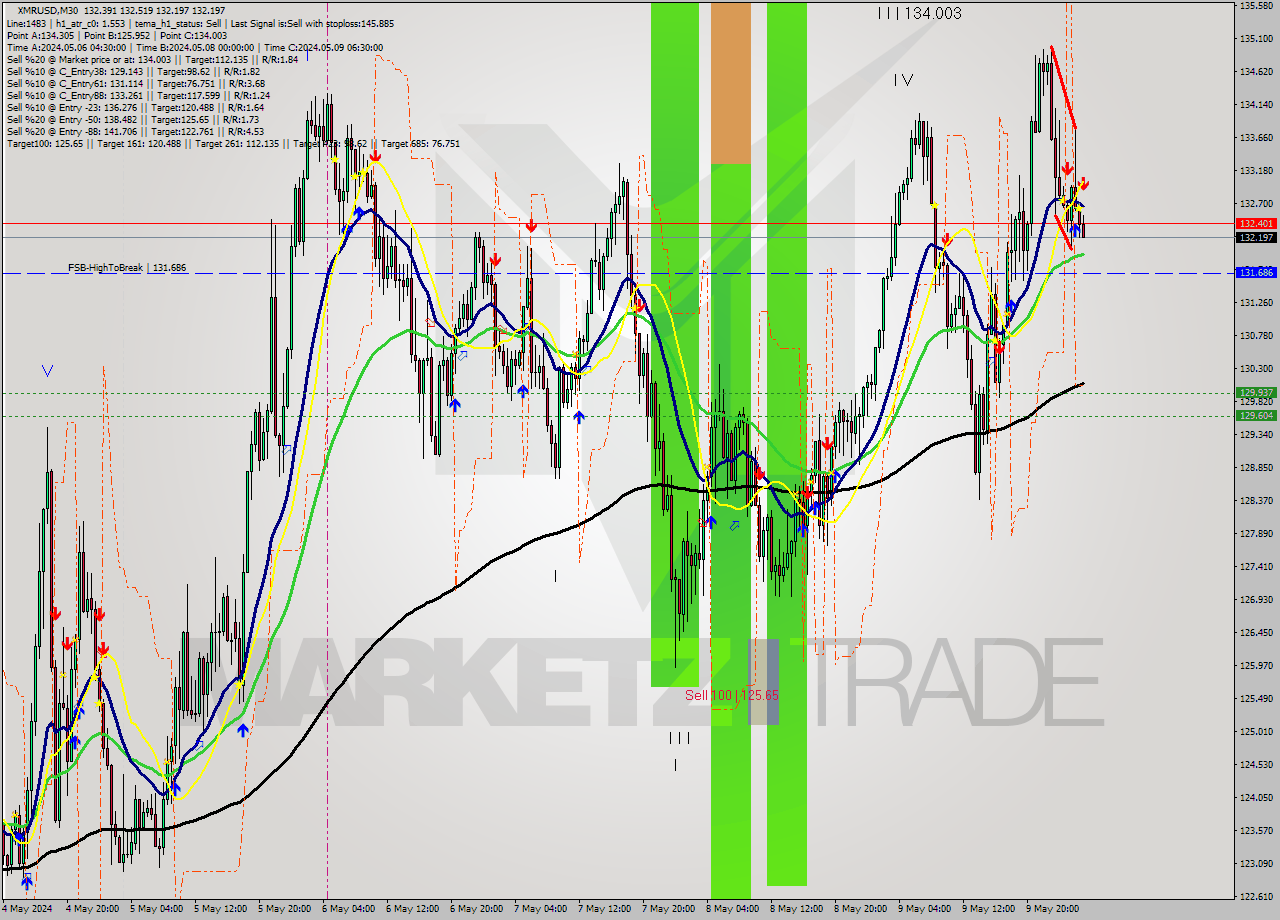Viewport: 1280px width, 920px height.
Task: Click the '5 May 20:00' time label
Action: point(283,909)
